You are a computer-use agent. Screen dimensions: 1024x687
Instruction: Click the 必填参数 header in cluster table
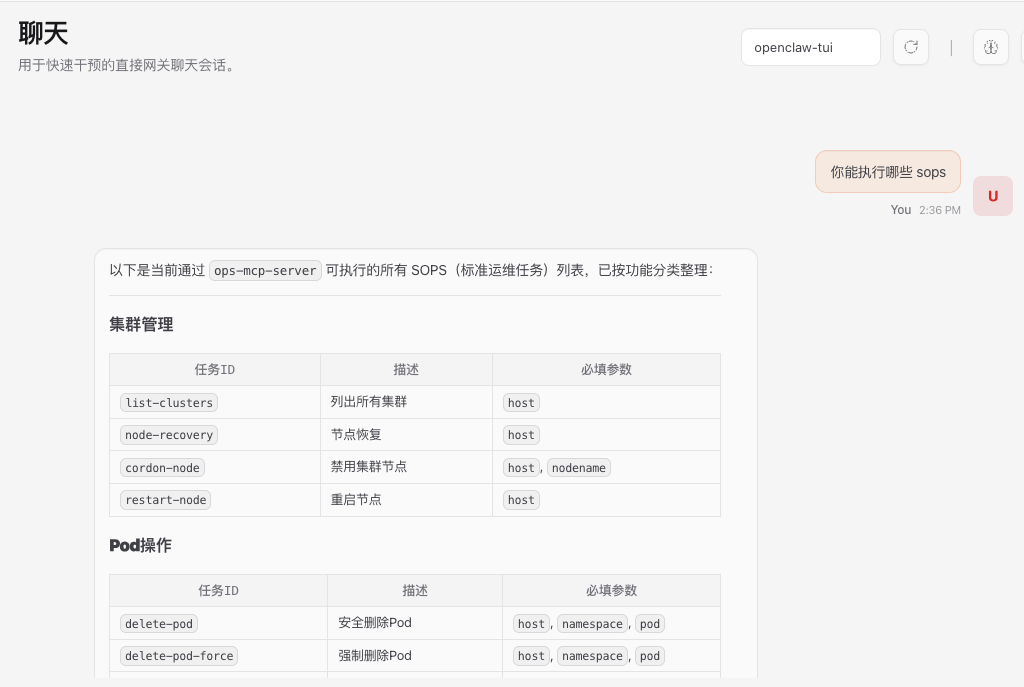[x=606, y=369]
